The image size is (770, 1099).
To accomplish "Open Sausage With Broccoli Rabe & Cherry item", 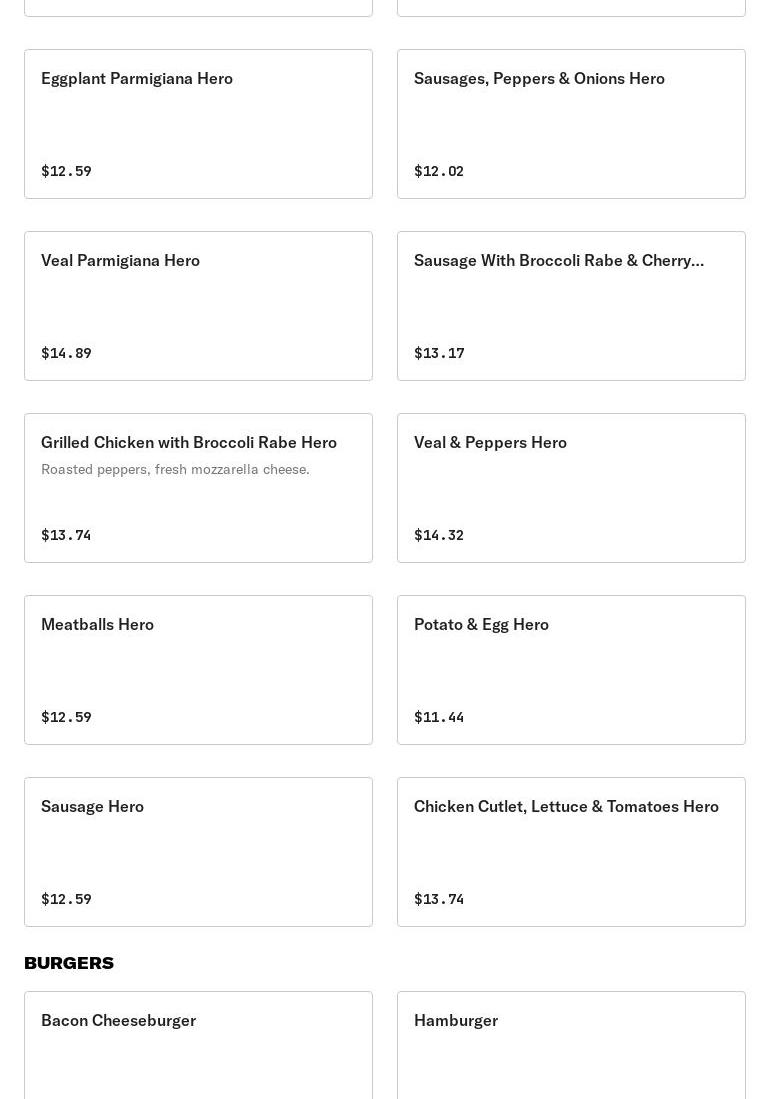I will [571, 306].
